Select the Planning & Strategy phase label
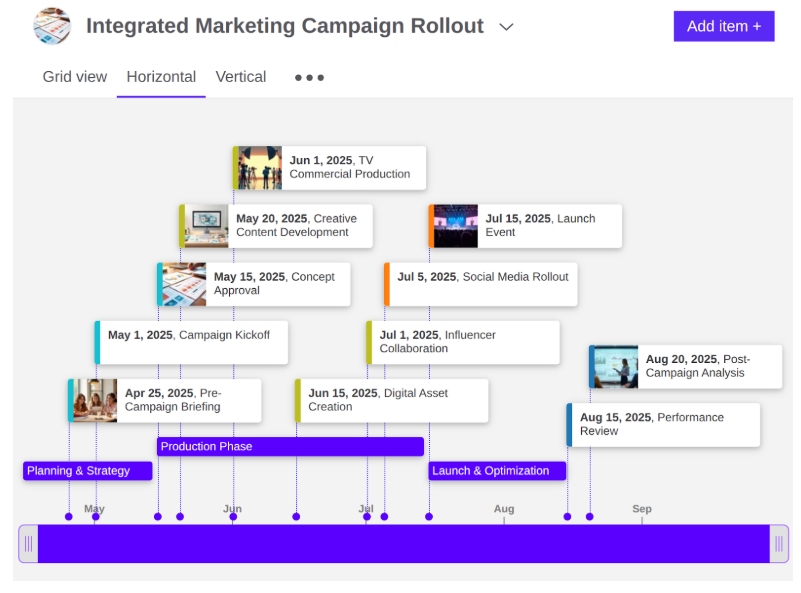The height and width of the screenshot is (593, 801). (87, 470)
